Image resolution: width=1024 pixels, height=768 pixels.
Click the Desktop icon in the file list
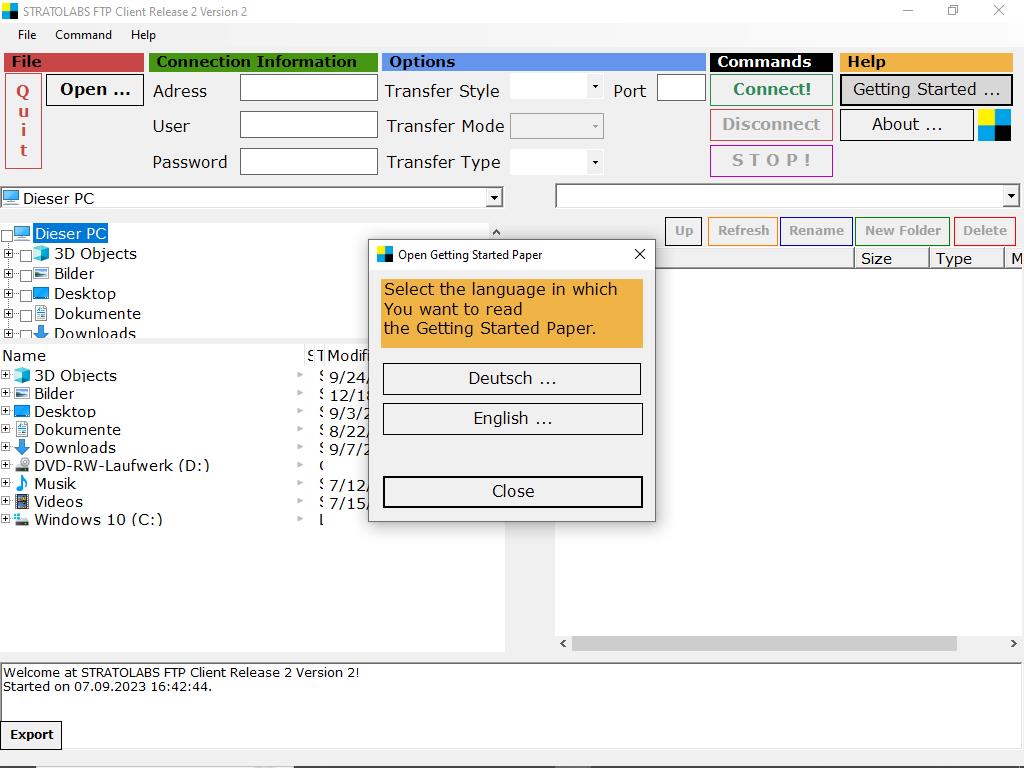coord(22,411)
